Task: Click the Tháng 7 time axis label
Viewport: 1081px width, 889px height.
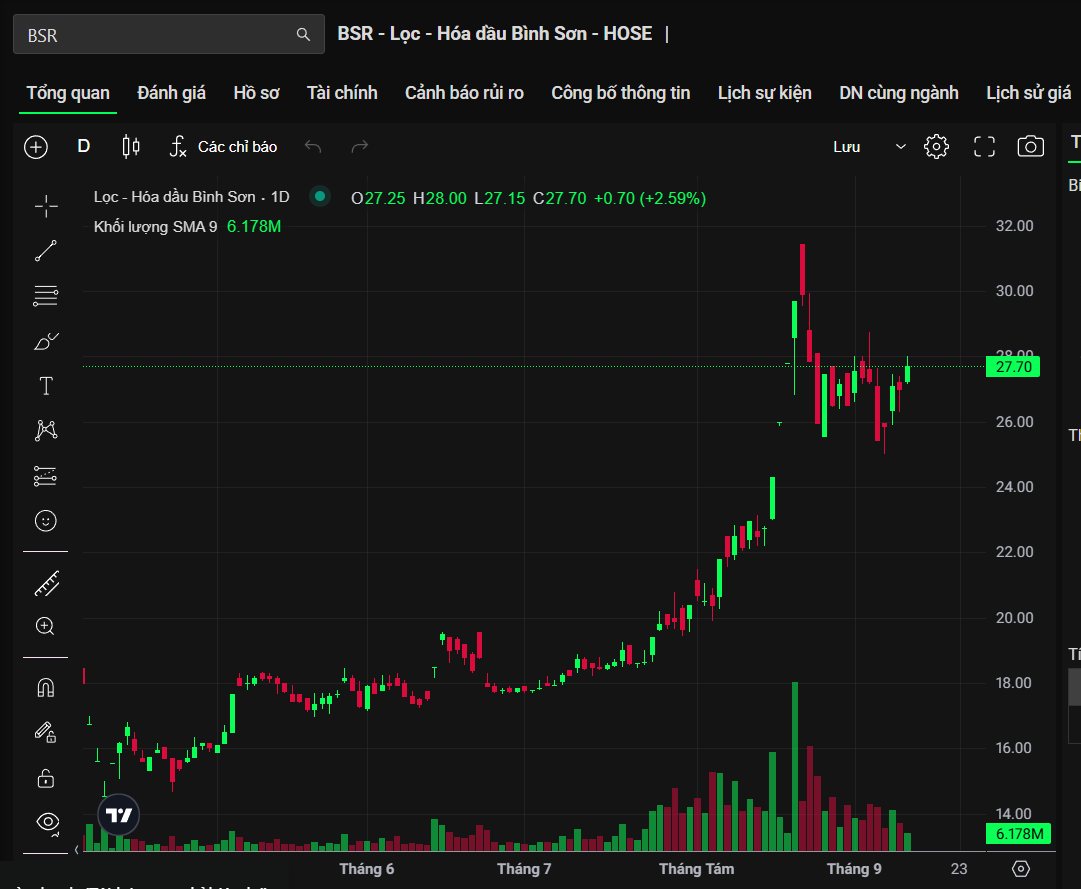Action: (x=524, y=869)
